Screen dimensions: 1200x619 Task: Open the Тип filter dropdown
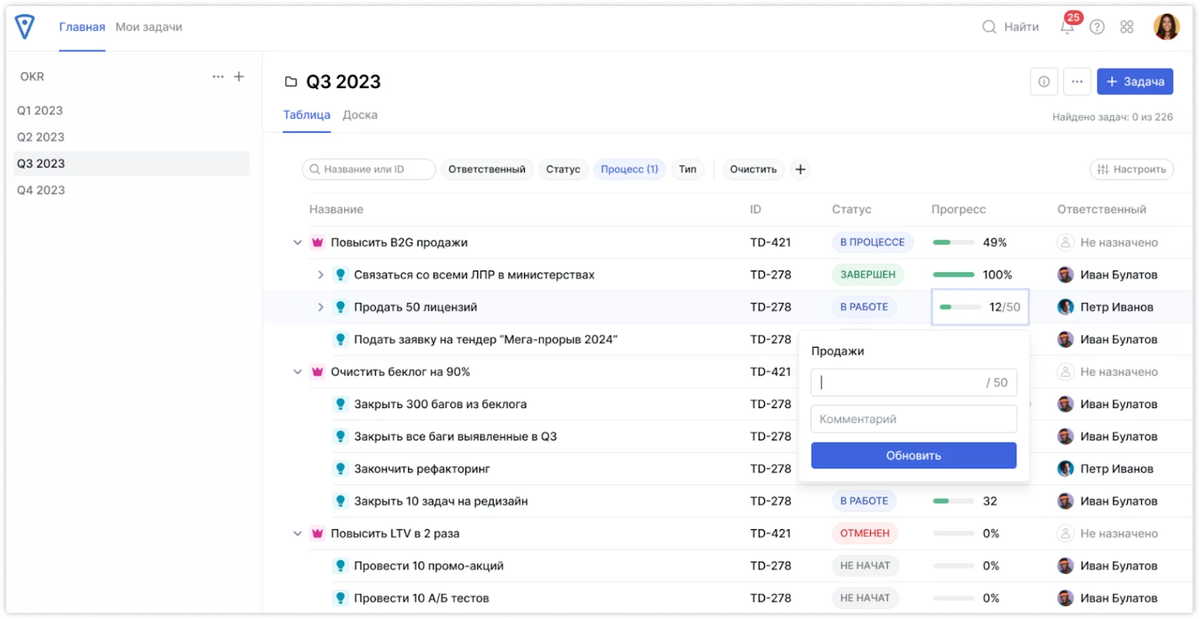(687, 169)
